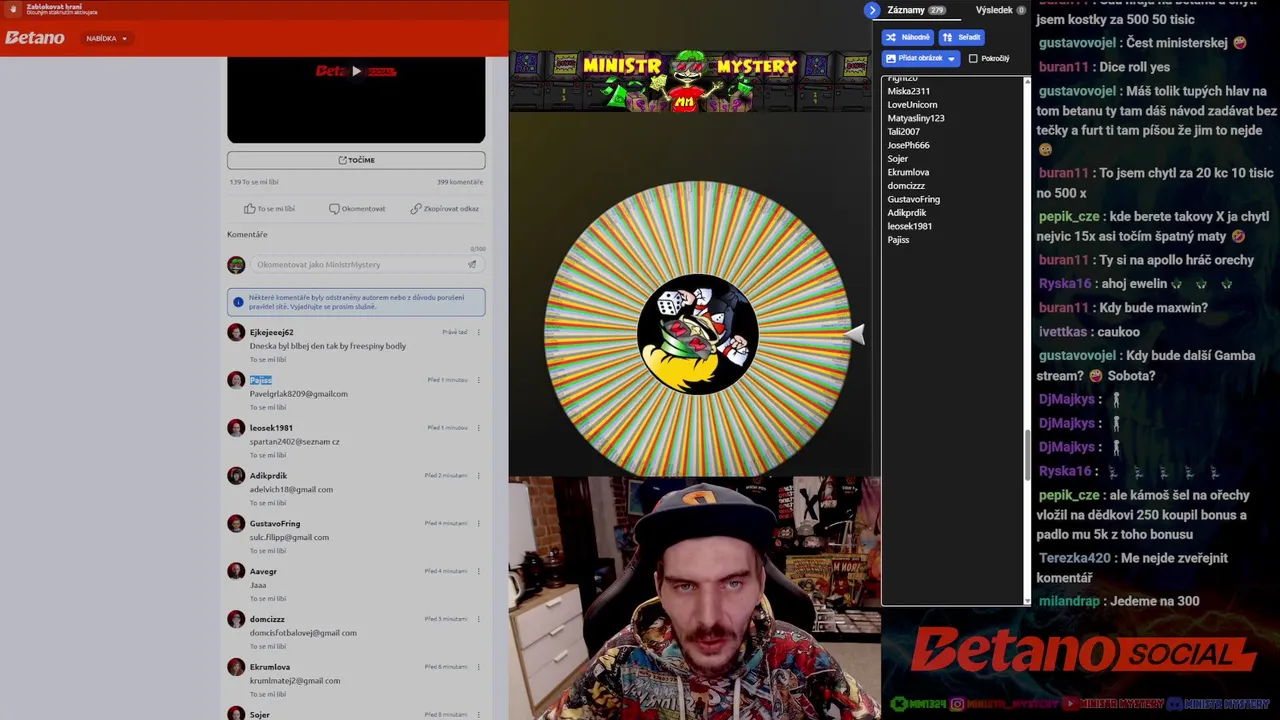
Task: Click the '399 komentáře' count
Action: tap(460, 182)
